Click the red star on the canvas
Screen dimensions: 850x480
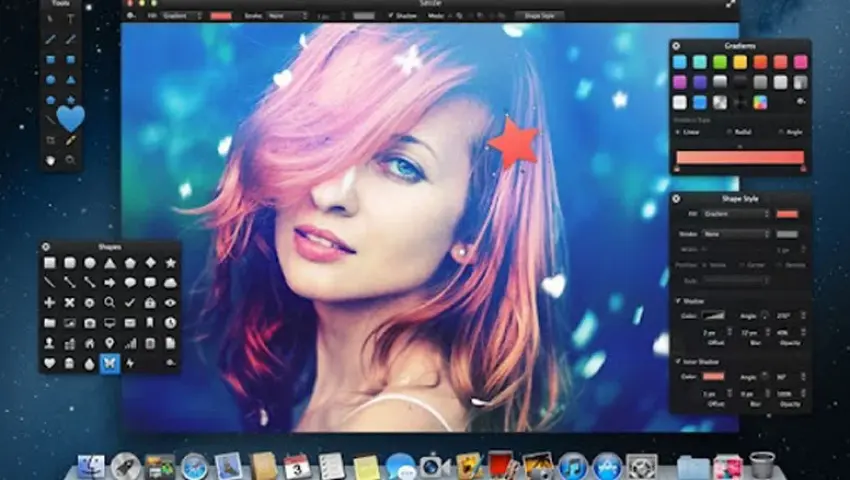pyautogui.click(x=513, y=144)
